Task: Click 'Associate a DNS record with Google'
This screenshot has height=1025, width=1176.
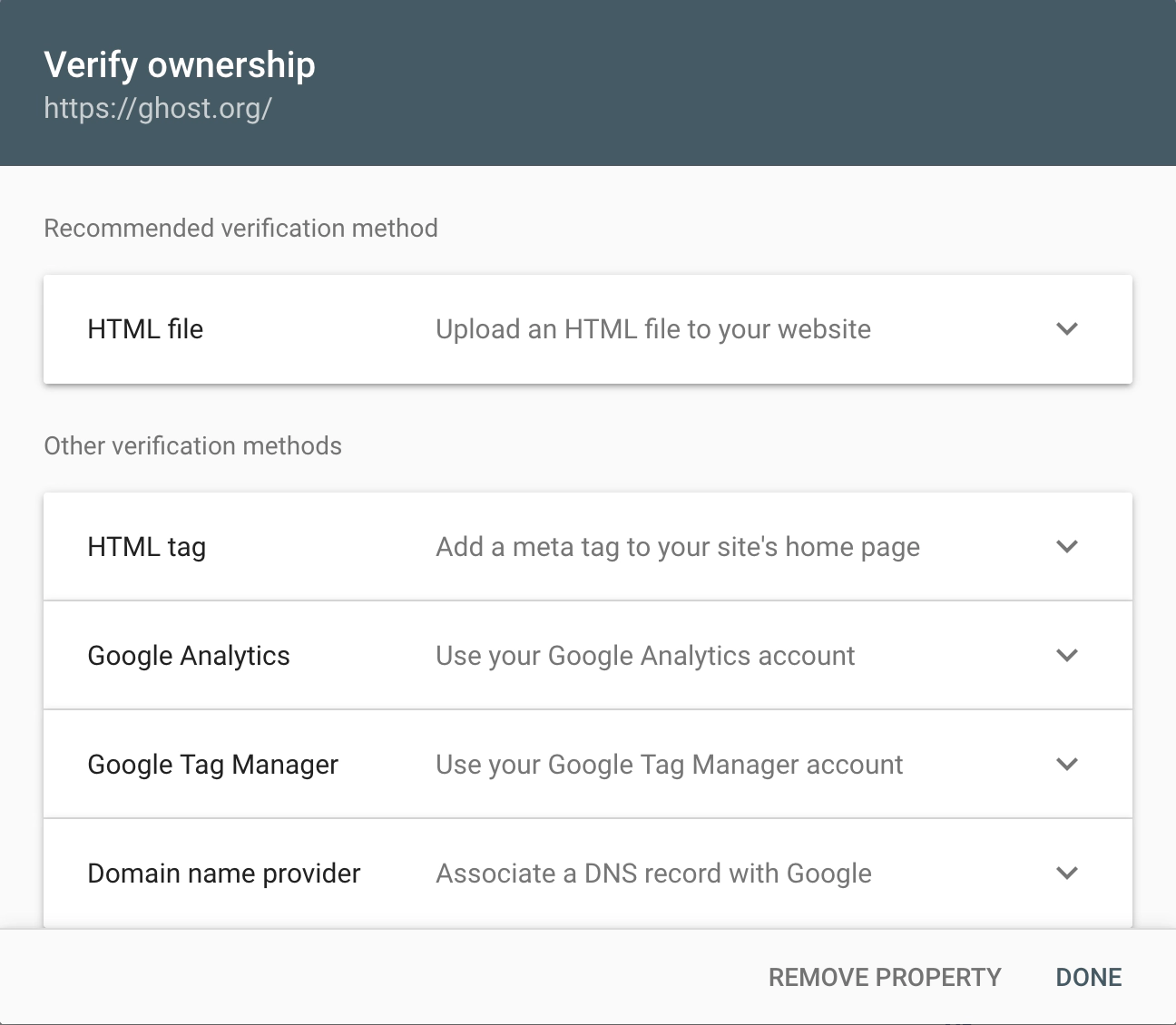Action: pos(653,874)
